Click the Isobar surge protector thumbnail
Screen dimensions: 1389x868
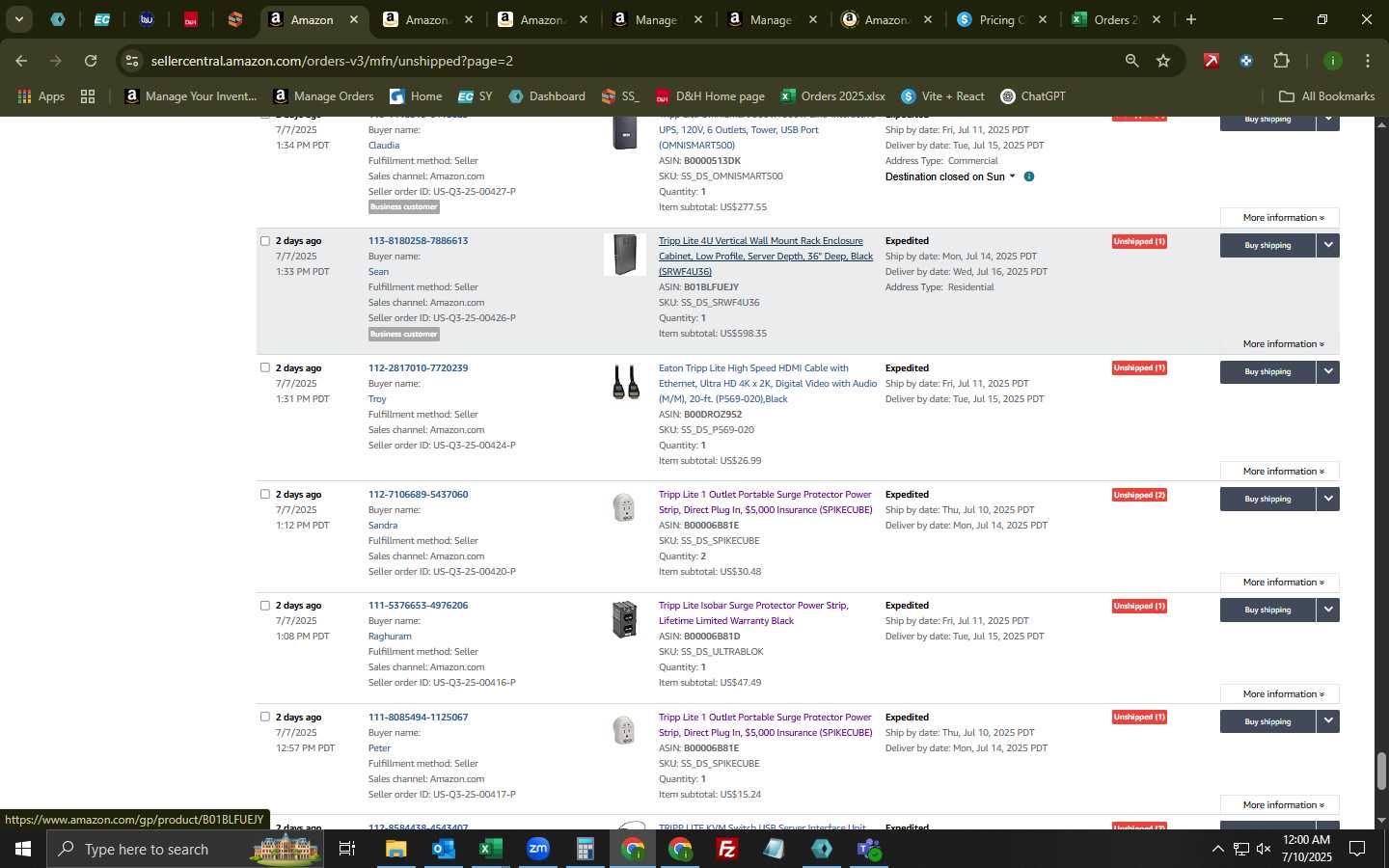click(625, 619)
